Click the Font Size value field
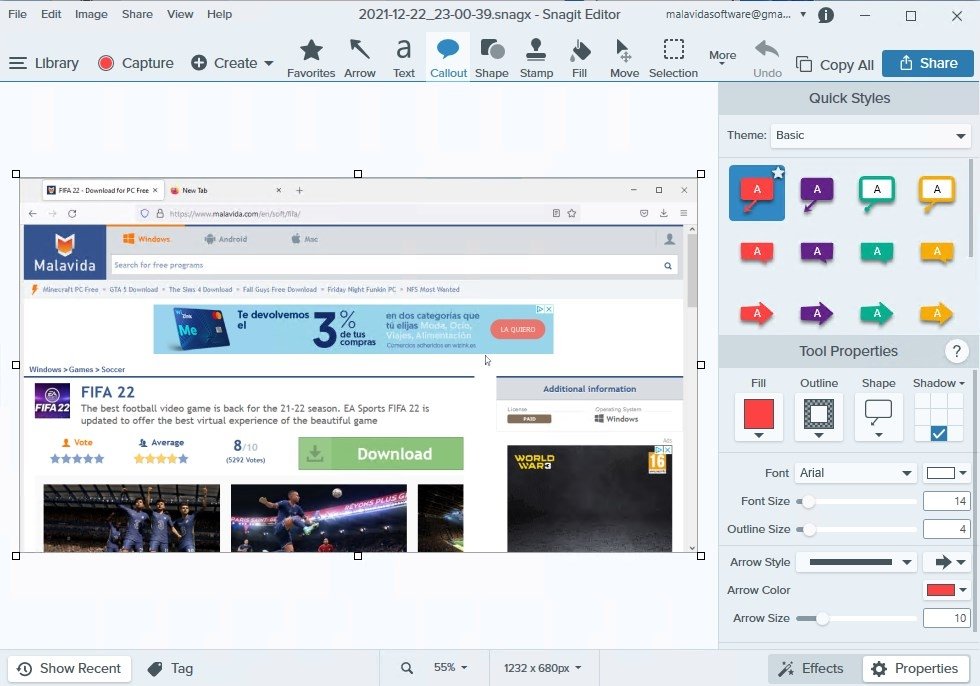Image resolution: width=980 pixels, height=686 pixels. point(946,501)
